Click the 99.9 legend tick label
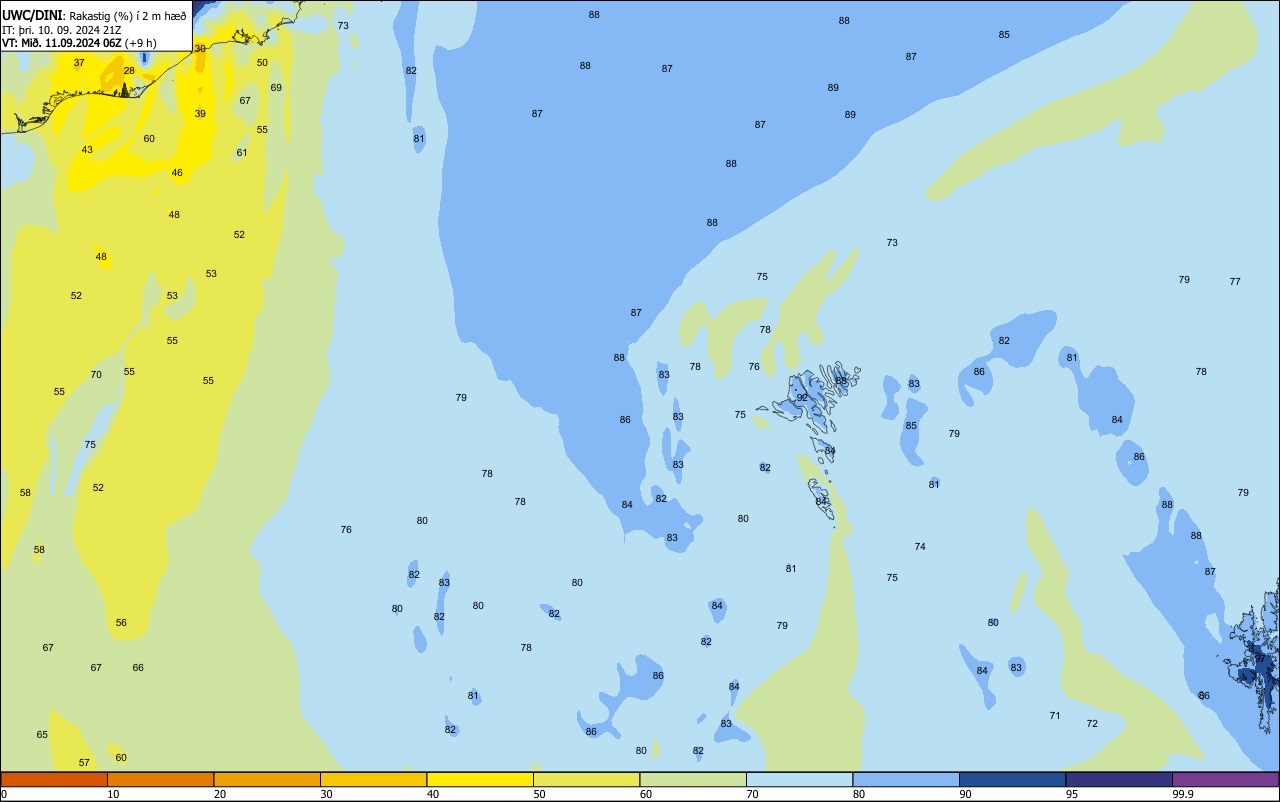The image size is (1280, 802). (1182, 794)
